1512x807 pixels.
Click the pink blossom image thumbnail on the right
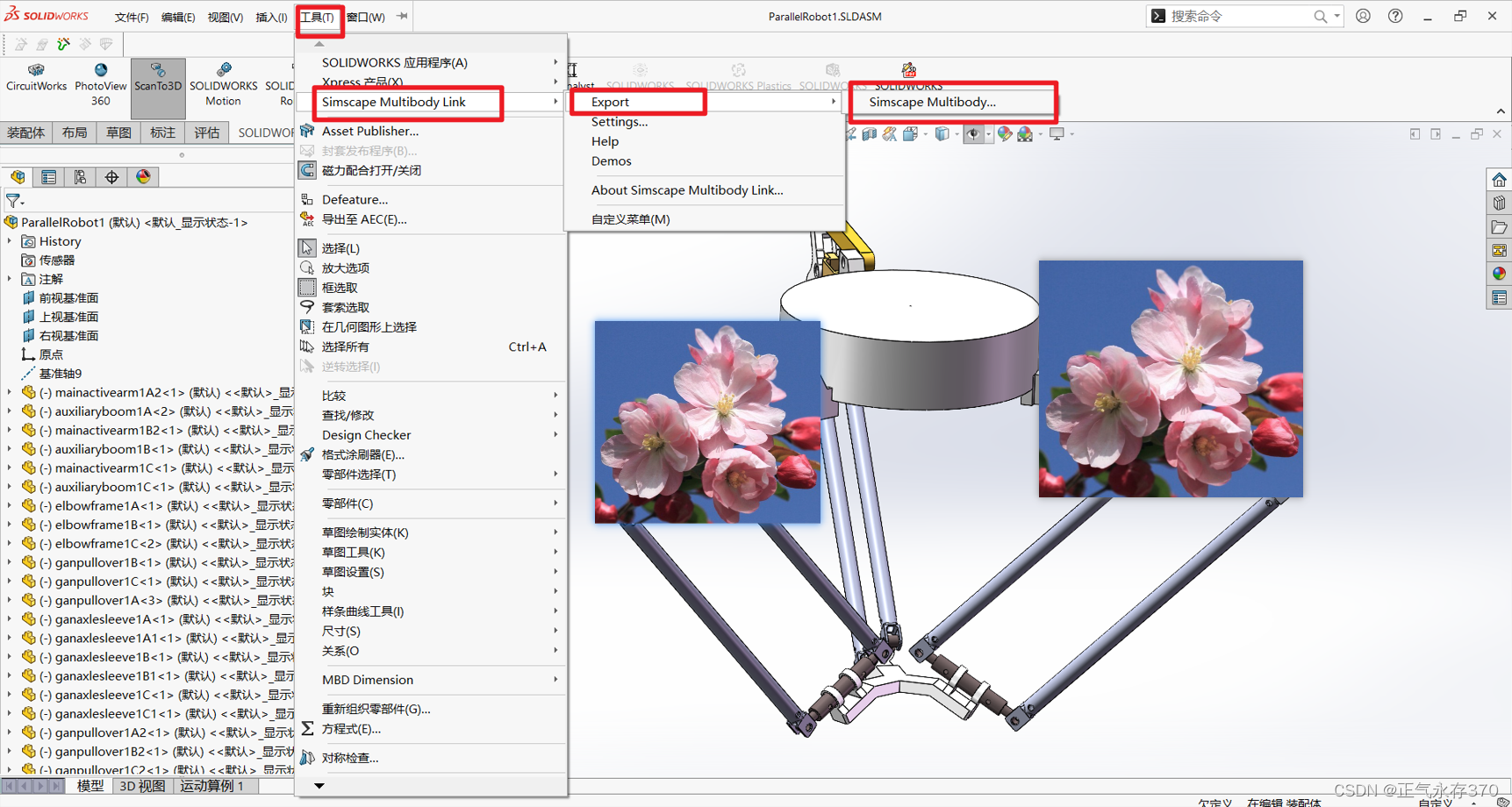pyautogui.click(x=1171, y=379)
